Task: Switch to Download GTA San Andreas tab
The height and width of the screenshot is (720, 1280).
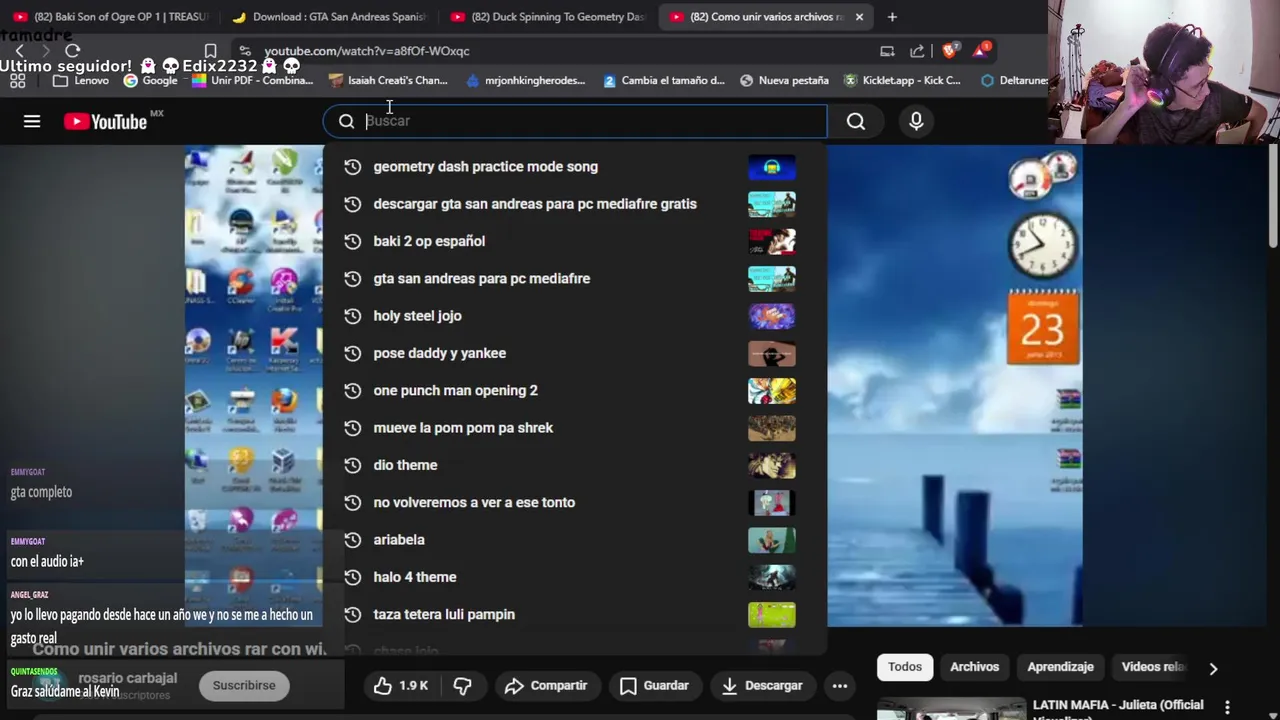Action: click(x=329, y=17)
